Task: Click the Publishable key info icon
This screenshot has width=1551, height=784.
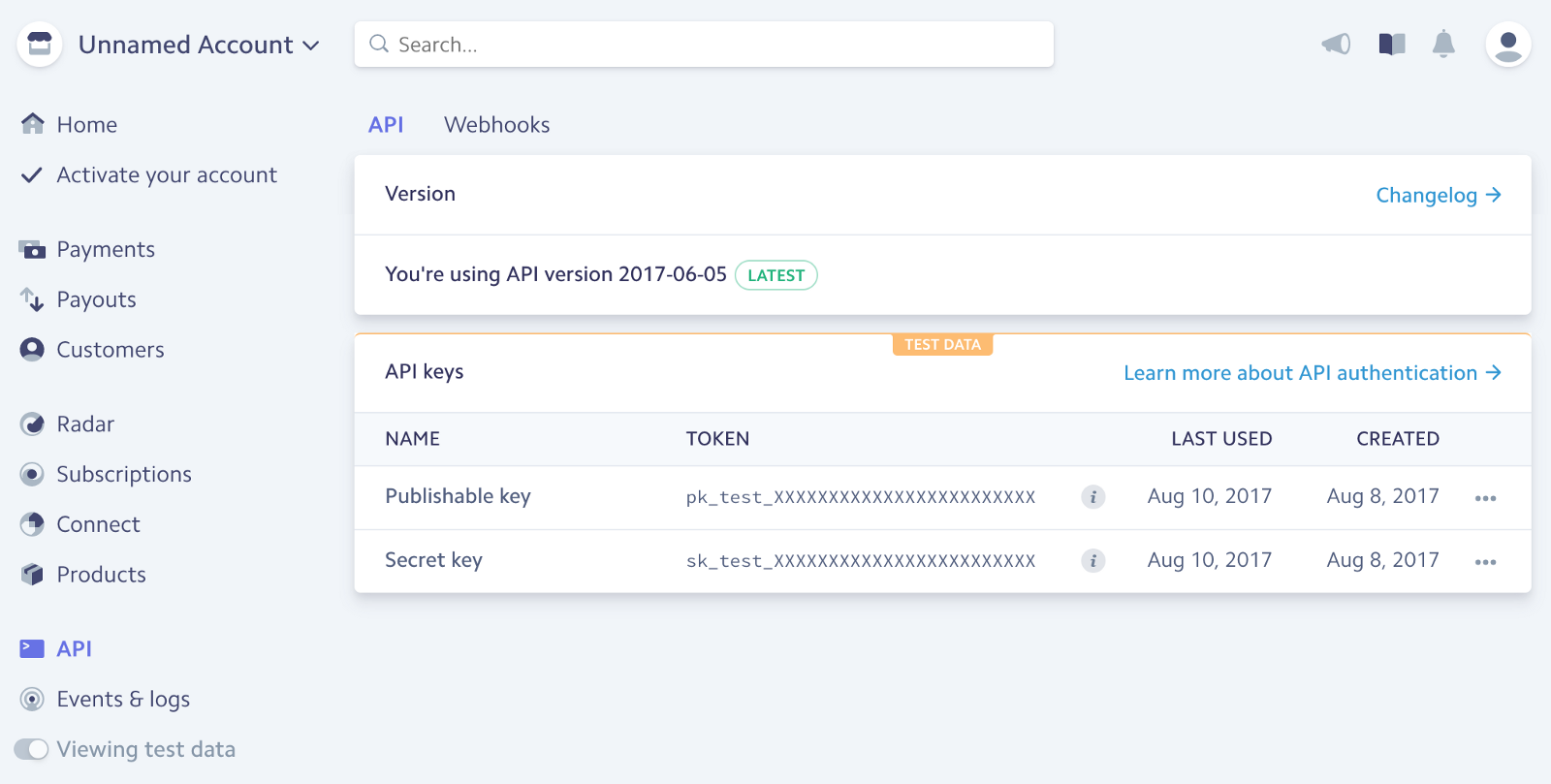Action: coord(1092,497)
